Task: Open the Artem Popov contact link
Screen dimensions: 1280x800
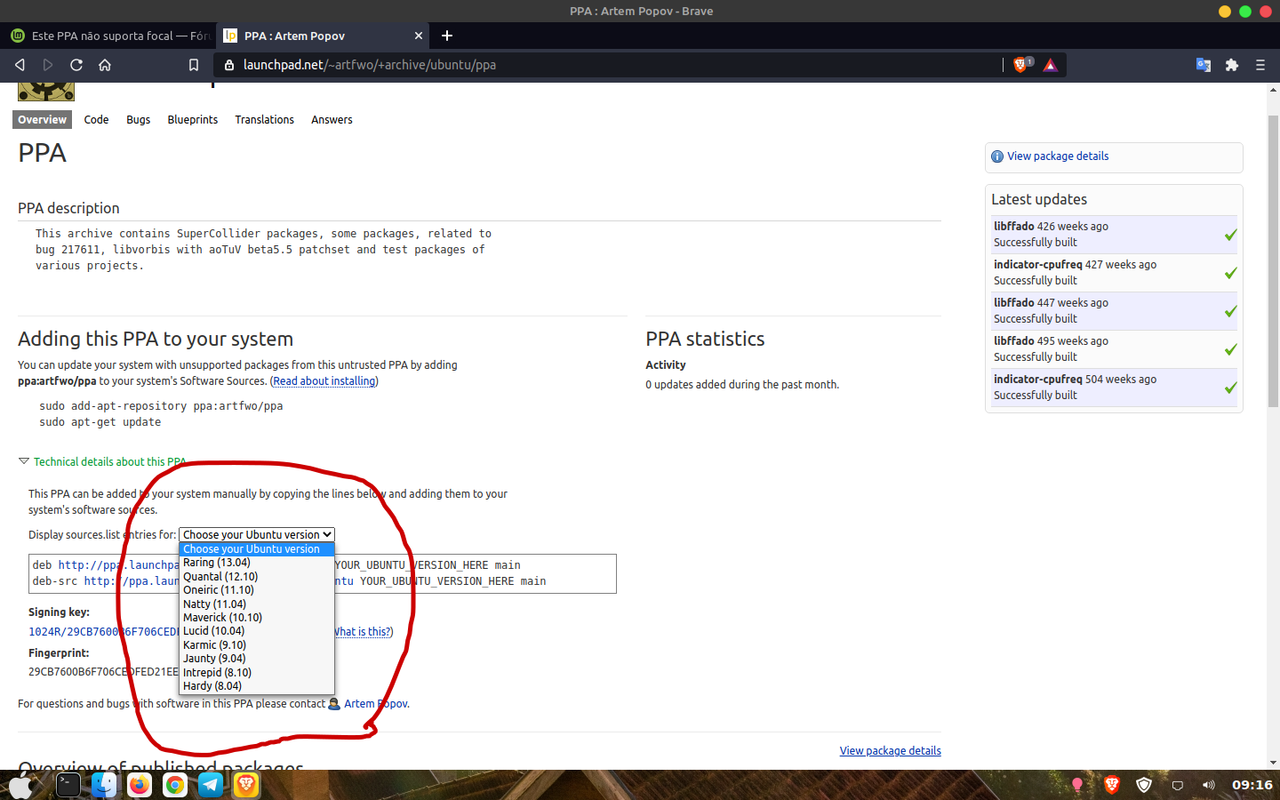Action: pyautogui.click(x=376, y=704)
